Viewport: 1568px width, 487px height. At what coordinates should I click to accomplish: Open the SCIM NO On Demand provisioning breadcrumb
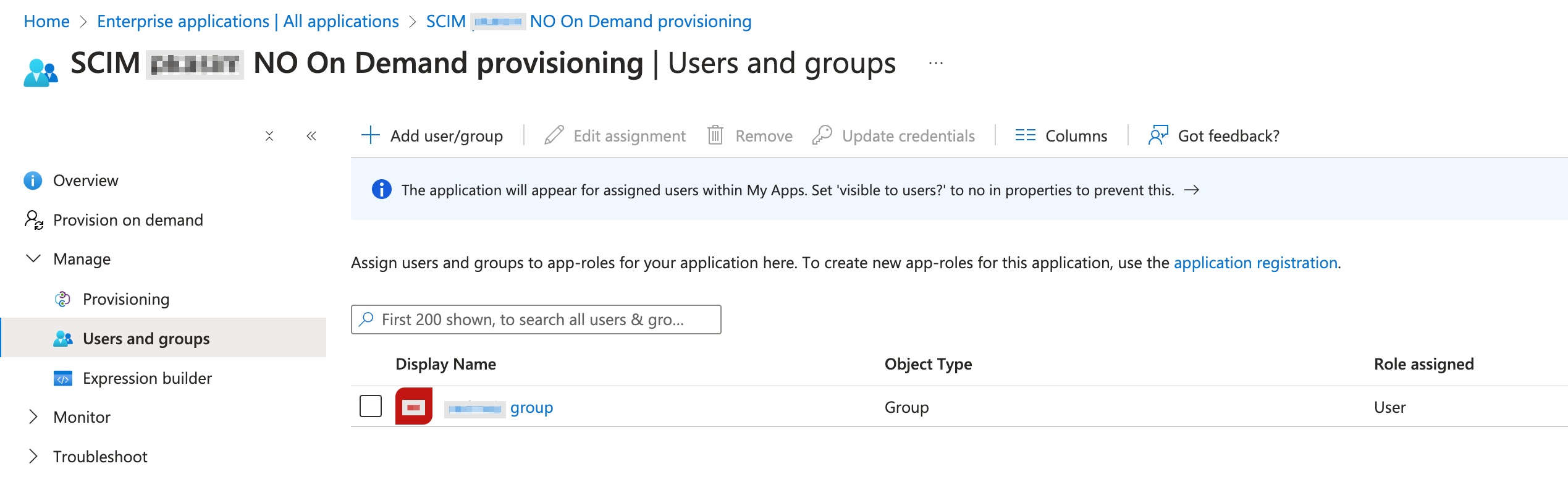[589, 21]
